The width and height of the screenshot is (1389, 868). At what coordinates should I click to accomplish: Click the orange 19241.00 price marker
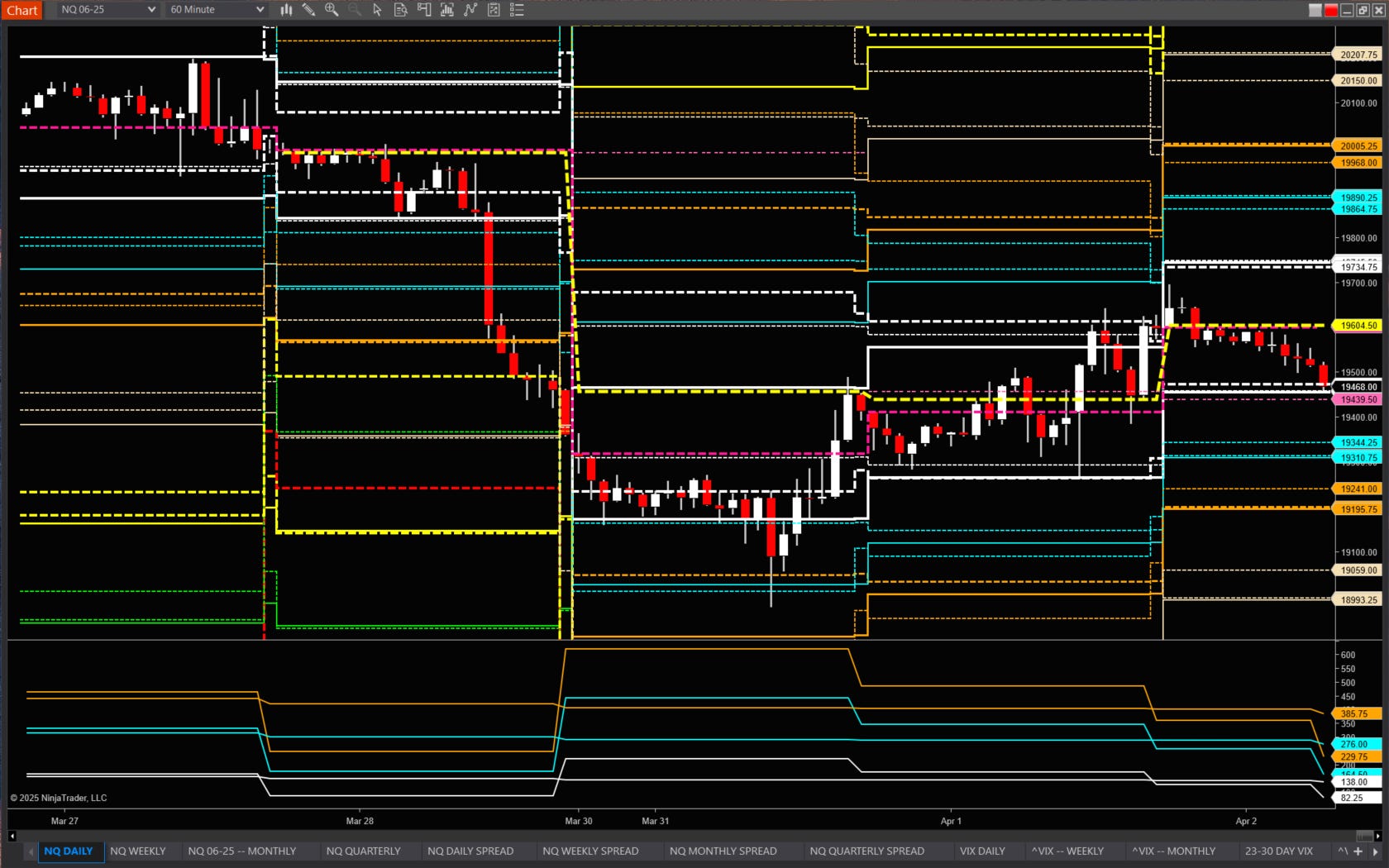pos(1358,489)
